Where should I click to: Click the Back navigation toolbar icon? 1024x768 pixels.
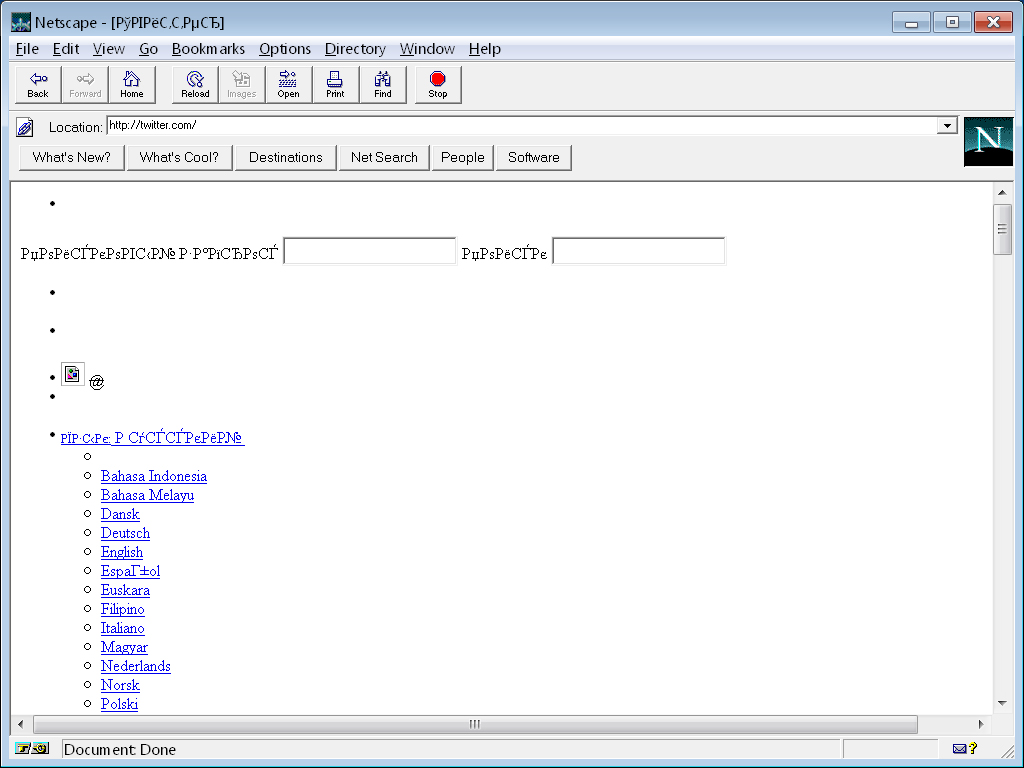click(x=38, y=85)
